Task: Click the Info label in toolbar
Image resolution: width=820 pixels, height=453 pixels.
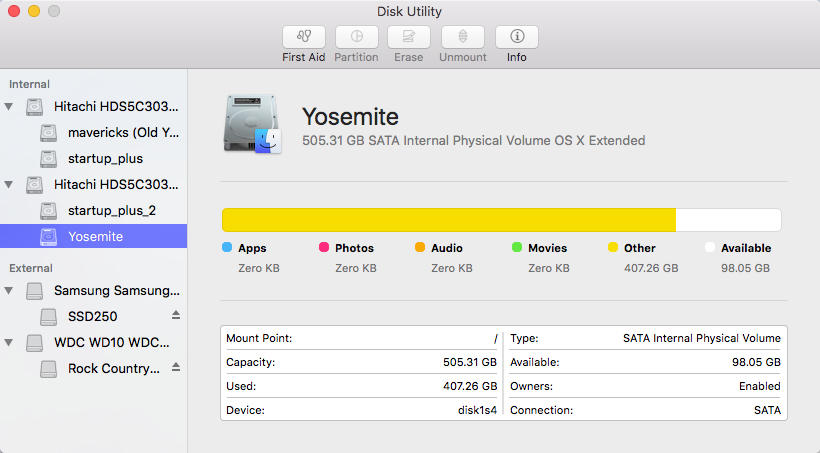Action: click(x=517, y=57)
